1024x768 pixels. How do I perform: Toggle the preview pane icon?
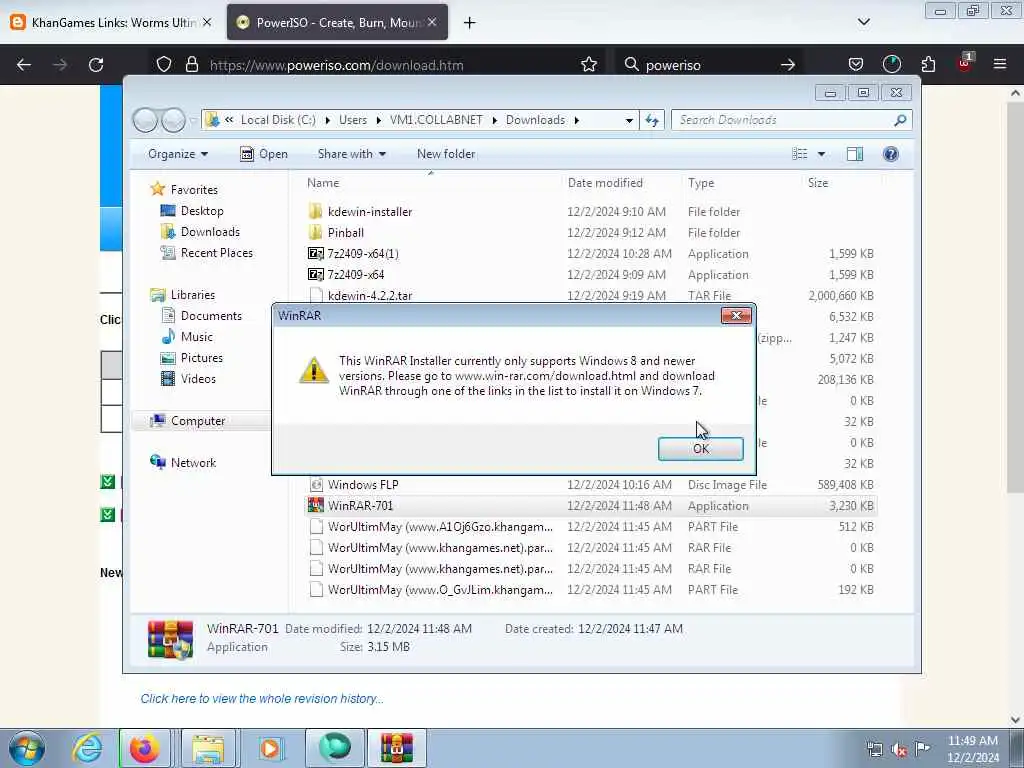click(854, 154)
